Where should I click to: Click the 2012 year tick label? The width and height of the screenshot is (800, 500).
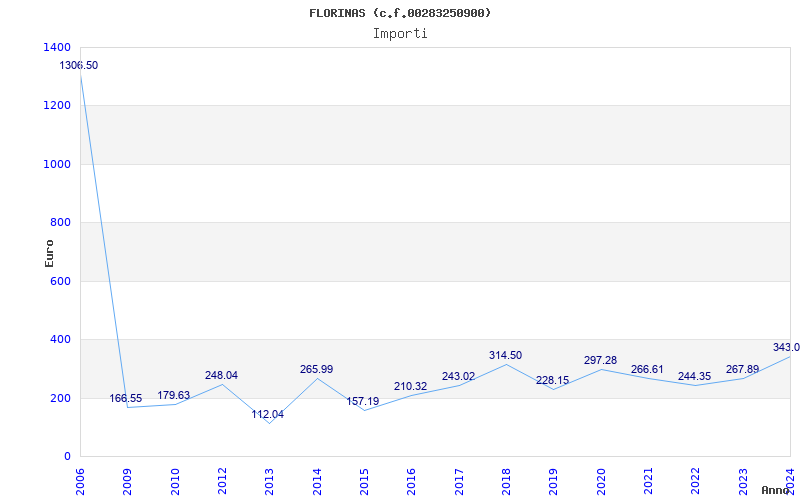pos(222,482)
